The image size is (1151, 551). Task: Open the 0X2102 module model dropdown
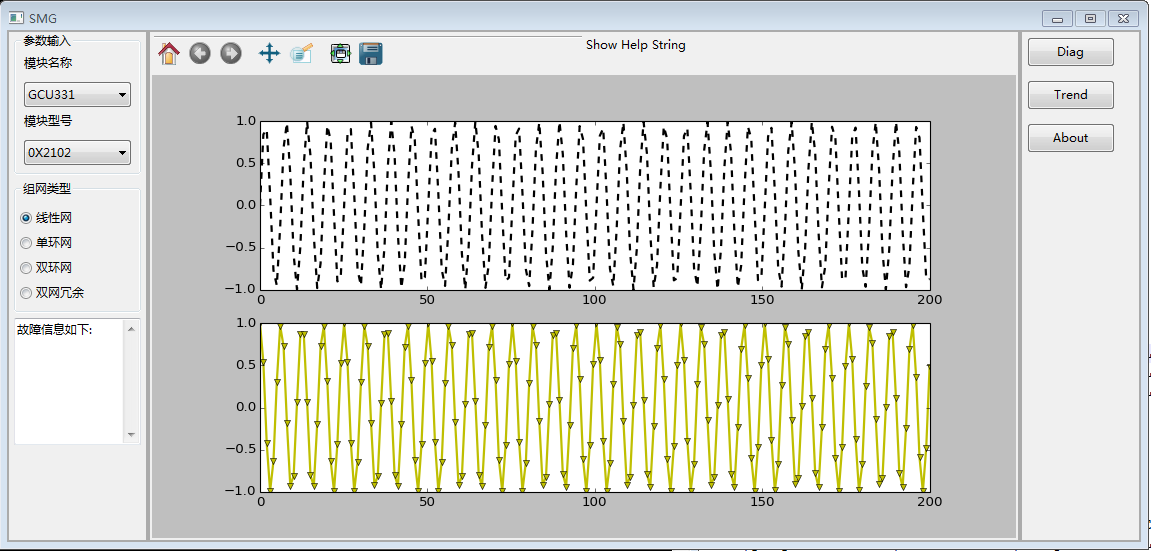[x=77, y=153]
